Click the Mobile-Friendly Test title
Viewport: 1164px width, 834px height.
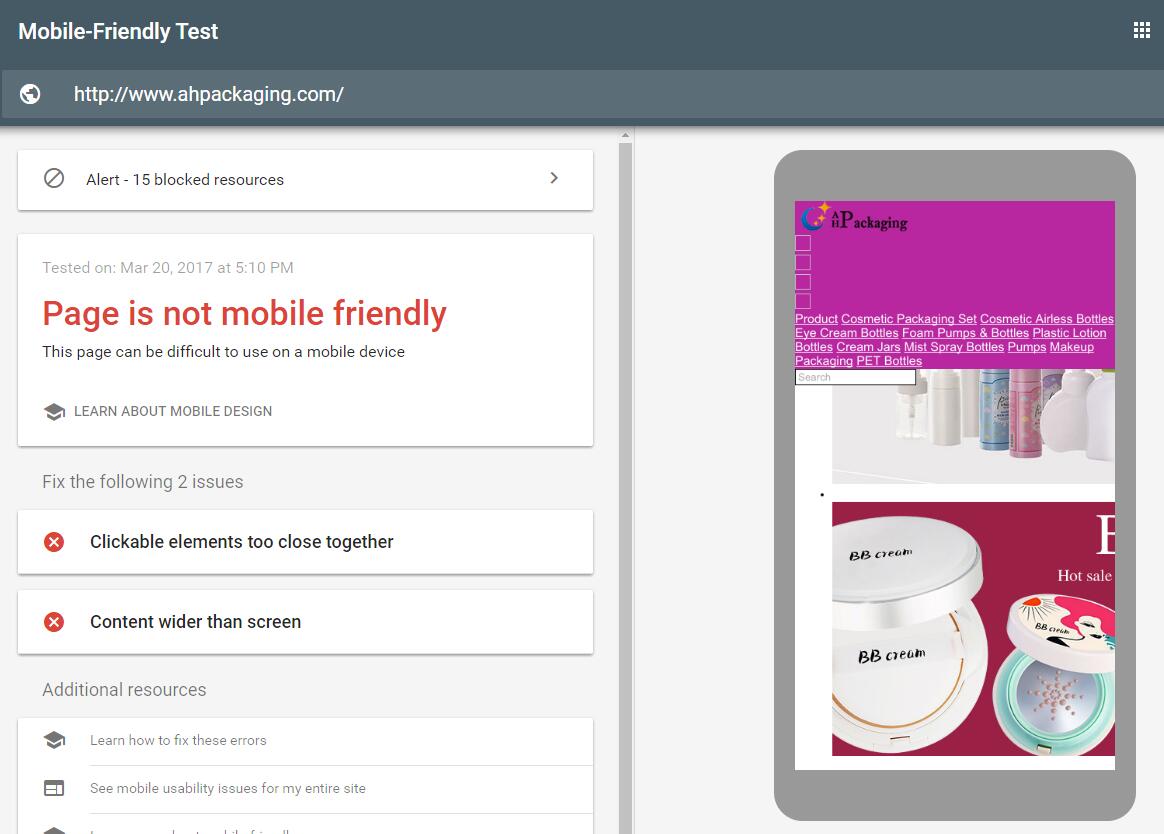pos(118,31)
